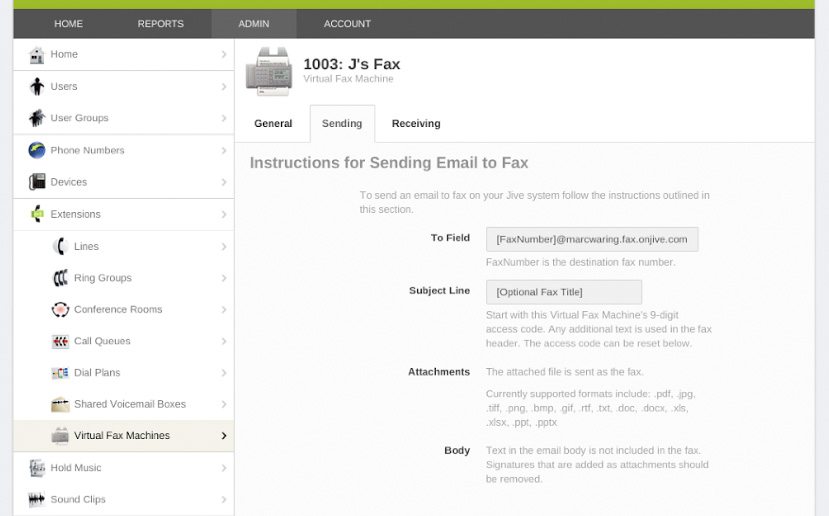The height and width of the screenshot is (516, 829).
Task: Open Phone Numbers in sidebar
Action: [124, 150]
